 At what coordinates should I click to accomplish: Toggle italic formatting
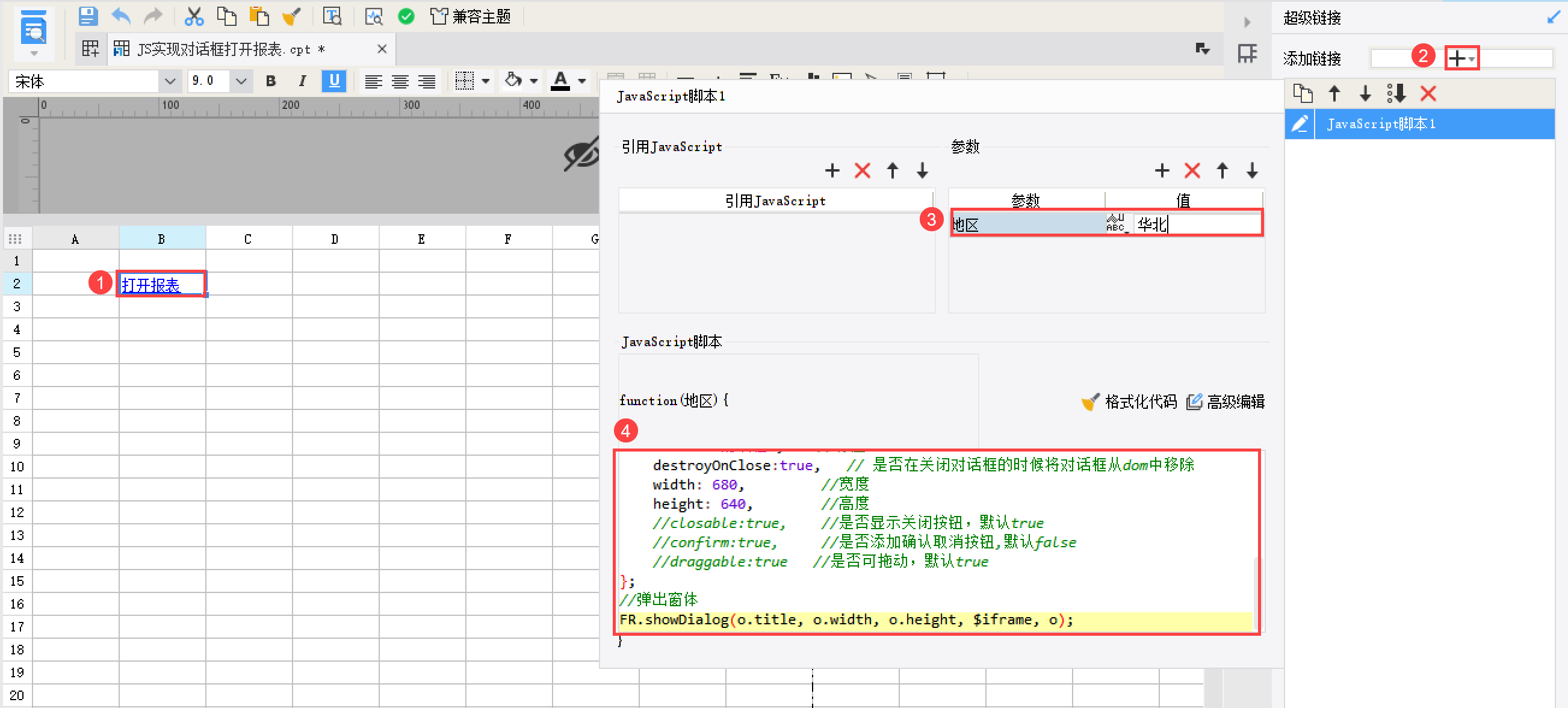(x=302, y=81)
